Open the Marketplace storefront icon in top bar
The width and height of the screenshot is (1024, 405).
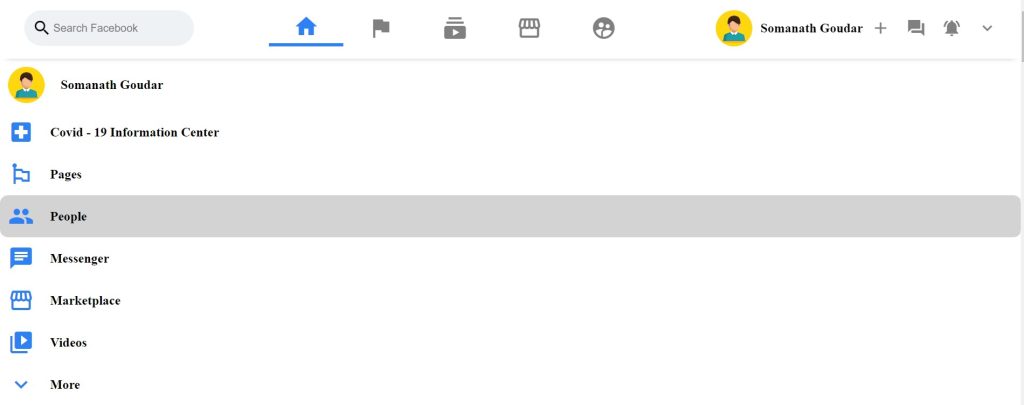click(x=529, y=27)
